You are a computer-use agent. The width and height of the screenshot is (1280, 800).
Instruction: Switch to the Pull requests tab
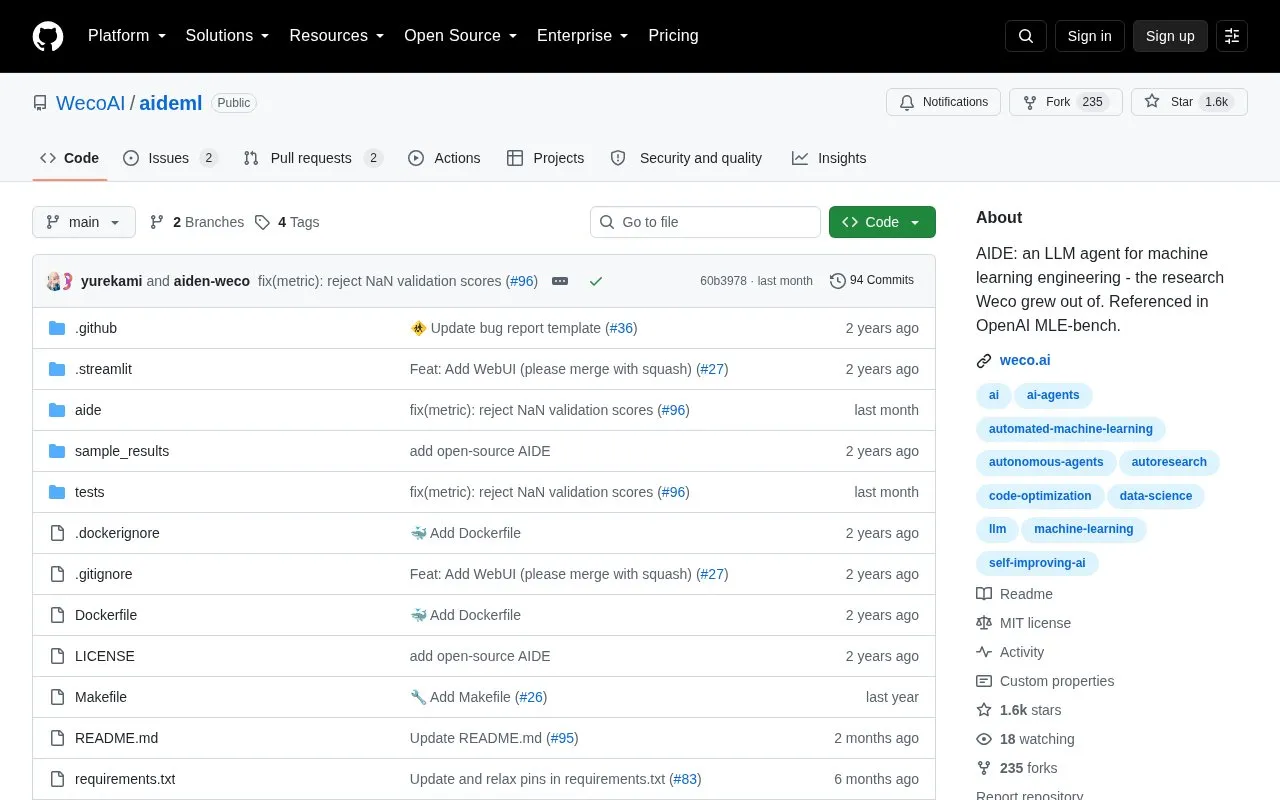pos(313,158)
